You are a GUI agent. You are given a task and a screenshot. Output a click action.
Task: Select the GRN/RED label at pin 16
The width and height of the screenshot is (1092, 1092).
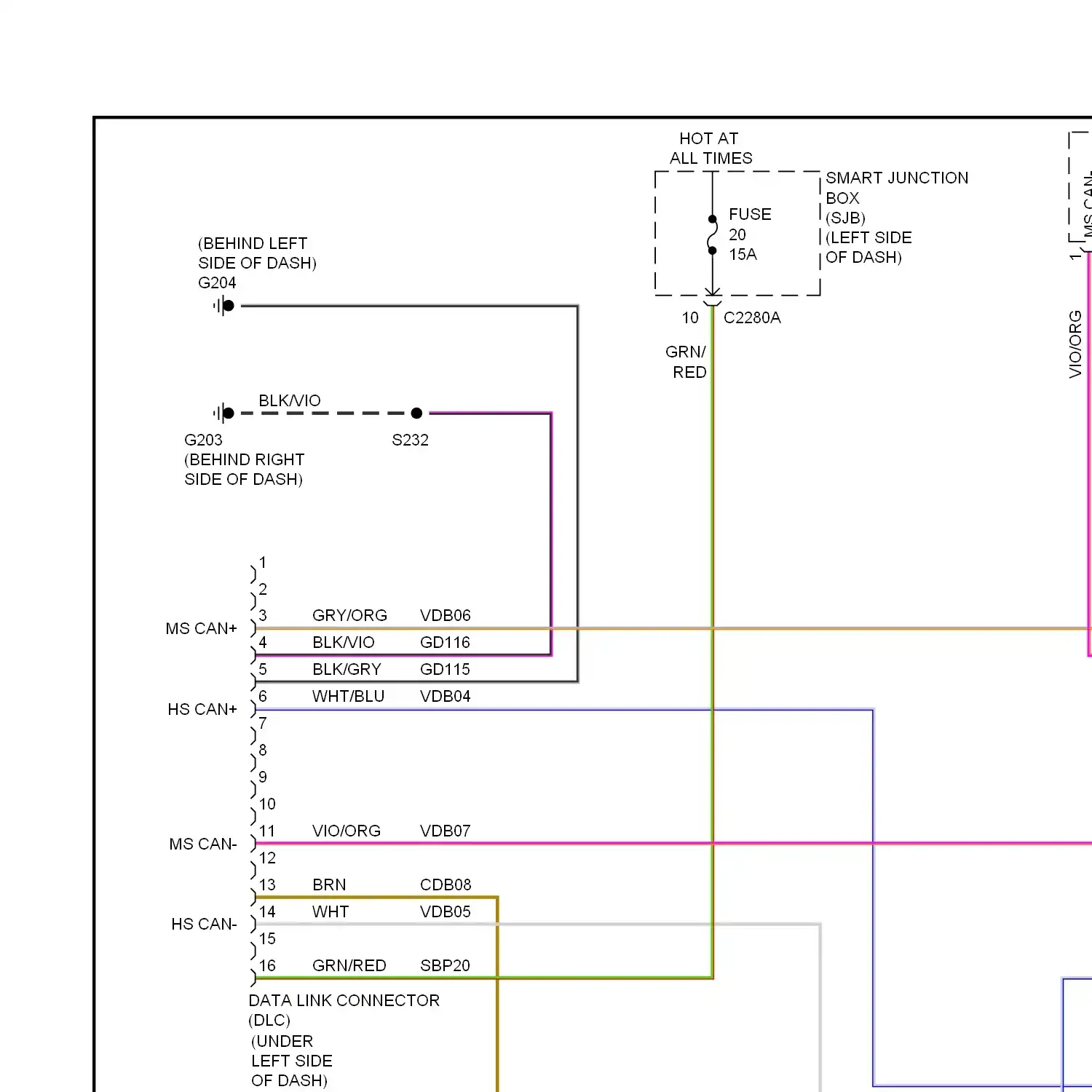pos(349,965)
